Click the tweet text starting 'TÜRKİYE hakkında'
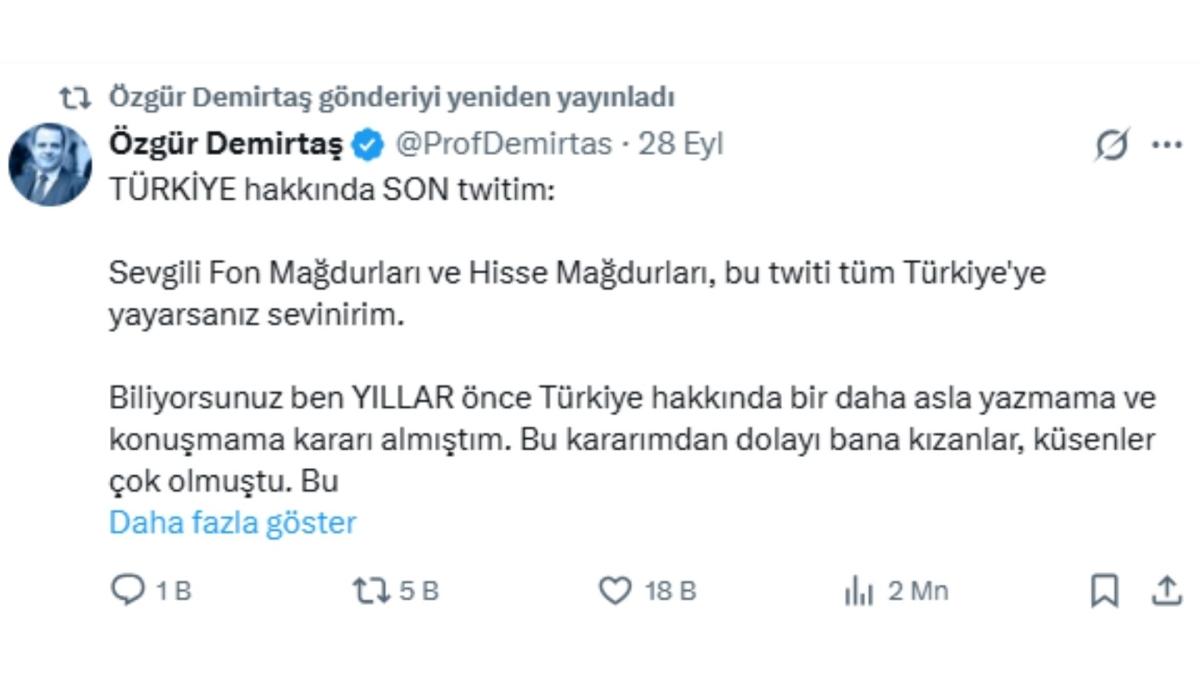 point(632,337)
